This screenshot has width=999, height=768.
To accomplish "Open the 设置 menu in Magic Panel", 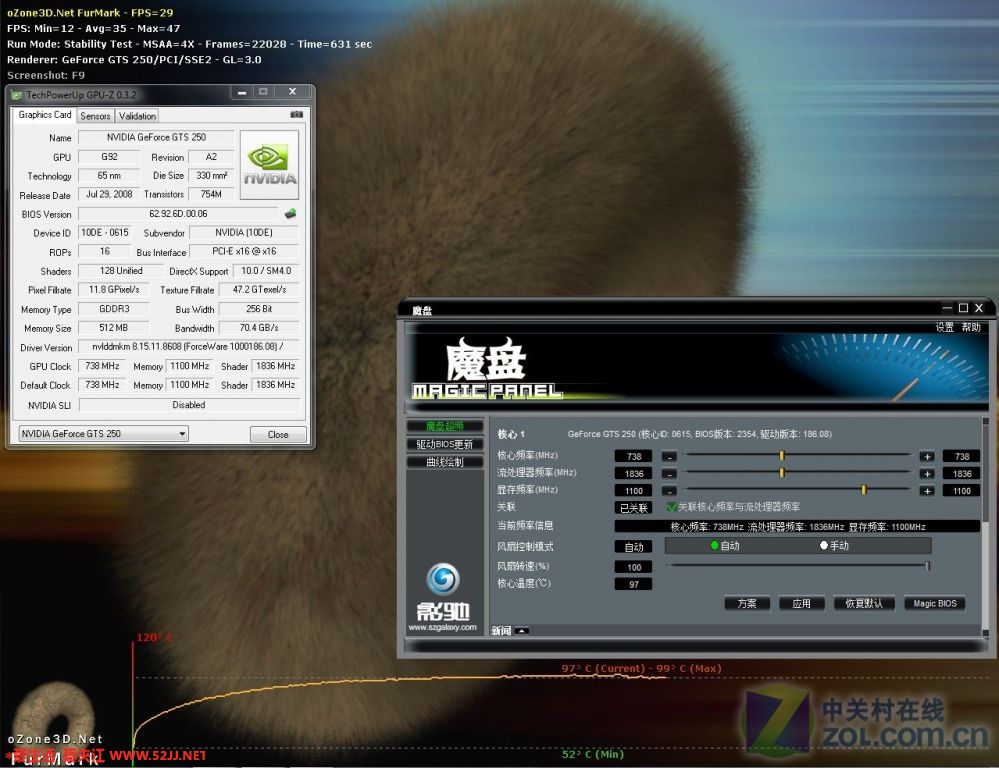I will [x=944, y=327].
